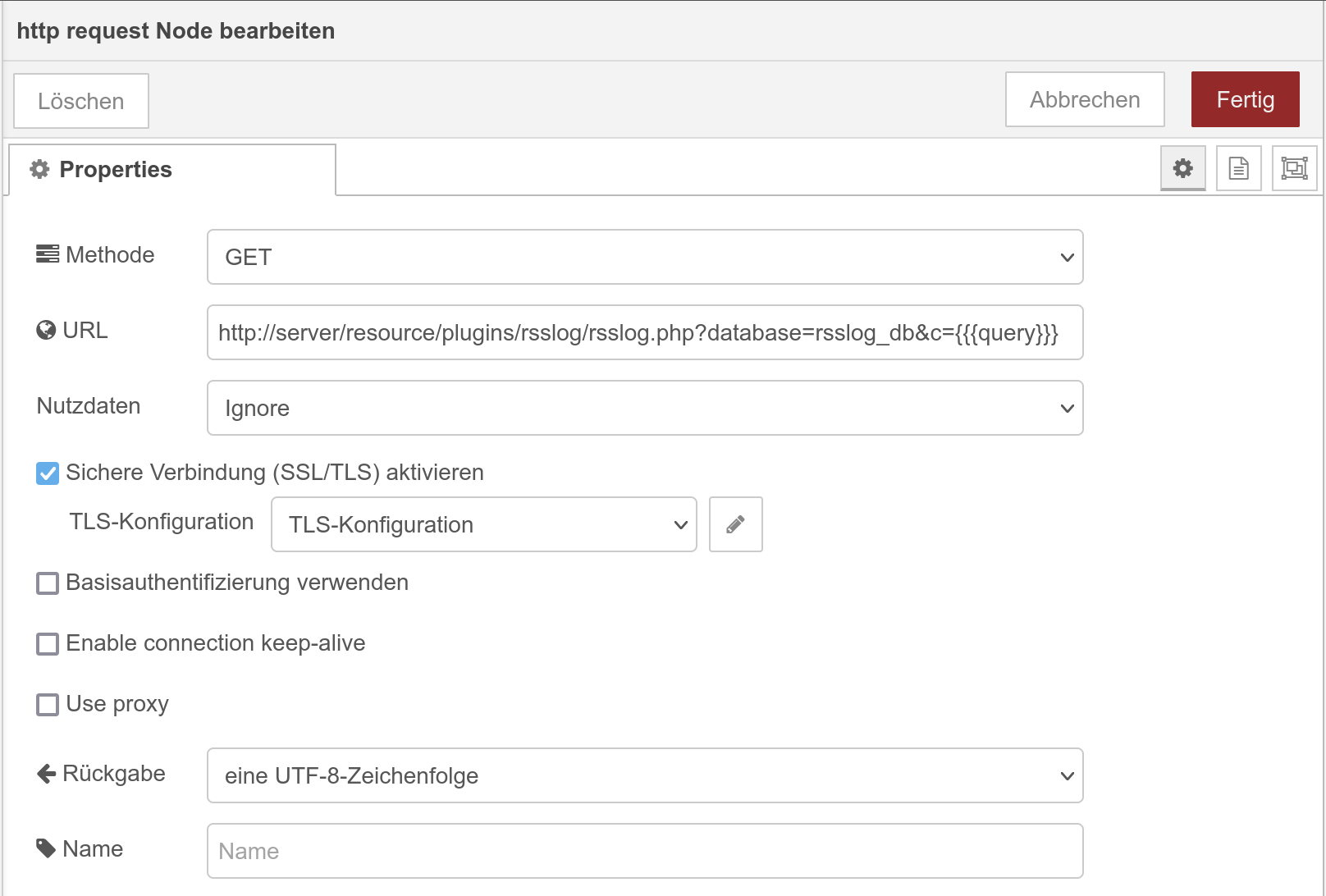
Task: Enable connection keep-alive checkbox
Action: (x=48, y=644)
